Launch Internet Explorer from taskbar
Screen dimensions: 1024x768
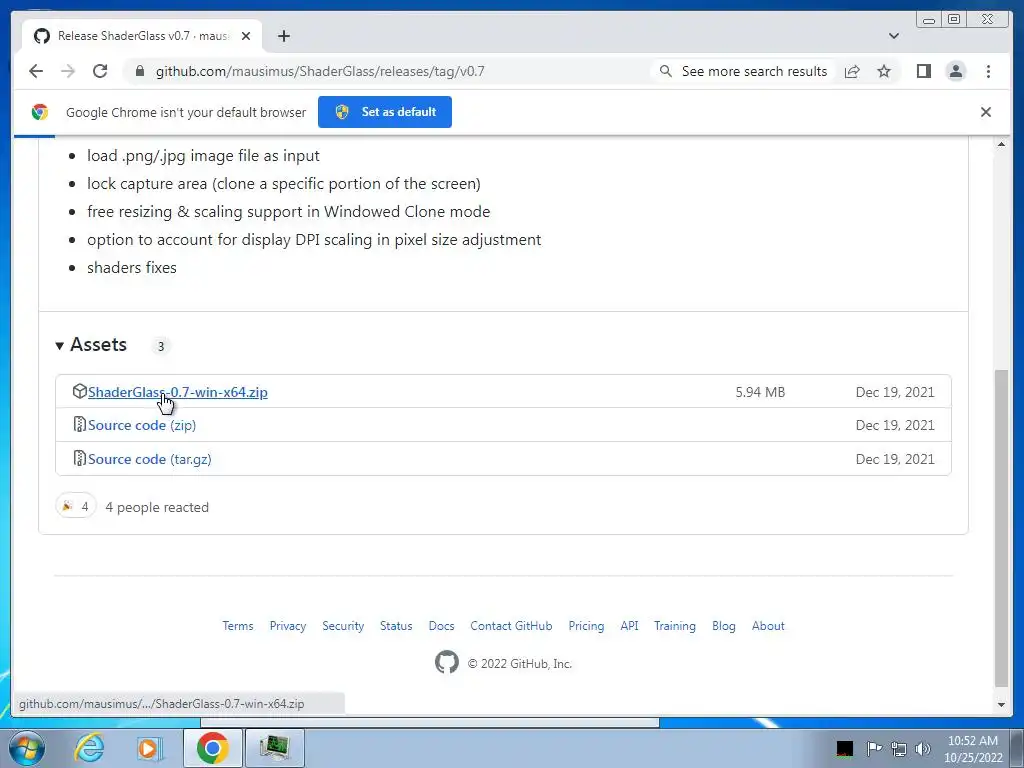[x=89, y=748]
